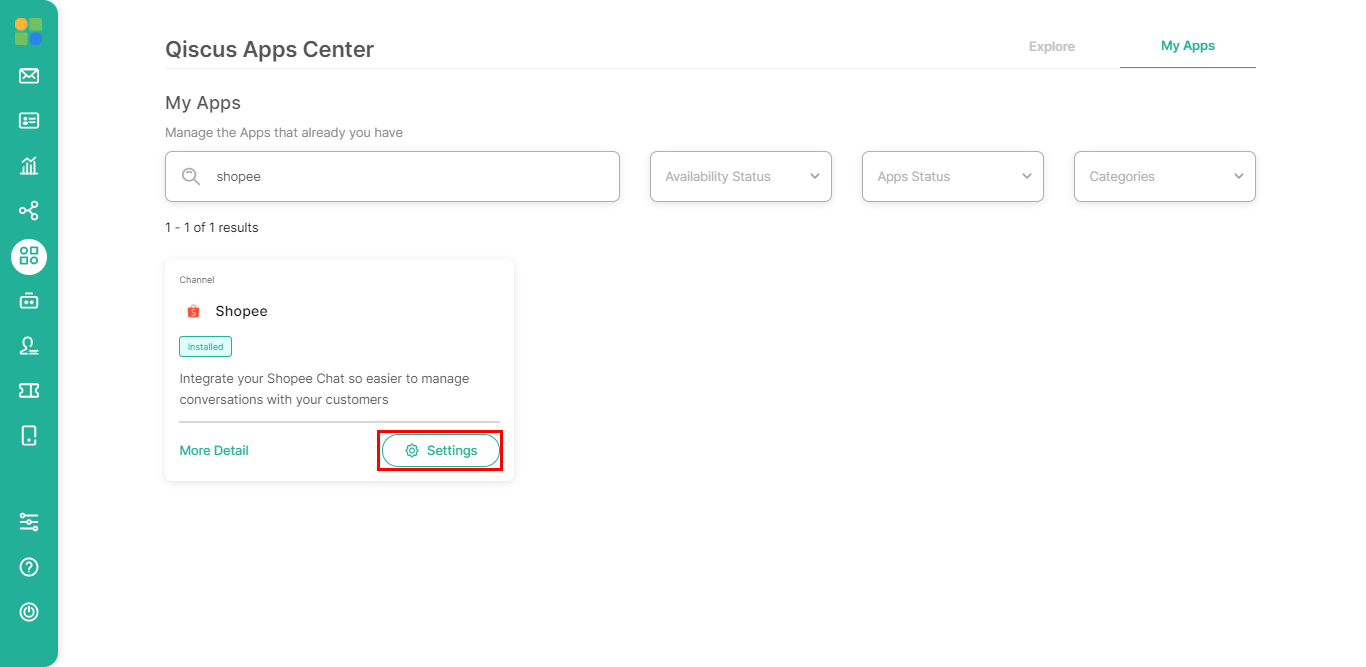This screenshot has height=667, width=1366.
Task: Click the Qiscus logo in the sidebar
Action: pyautogui.click(x=28, y=31)
